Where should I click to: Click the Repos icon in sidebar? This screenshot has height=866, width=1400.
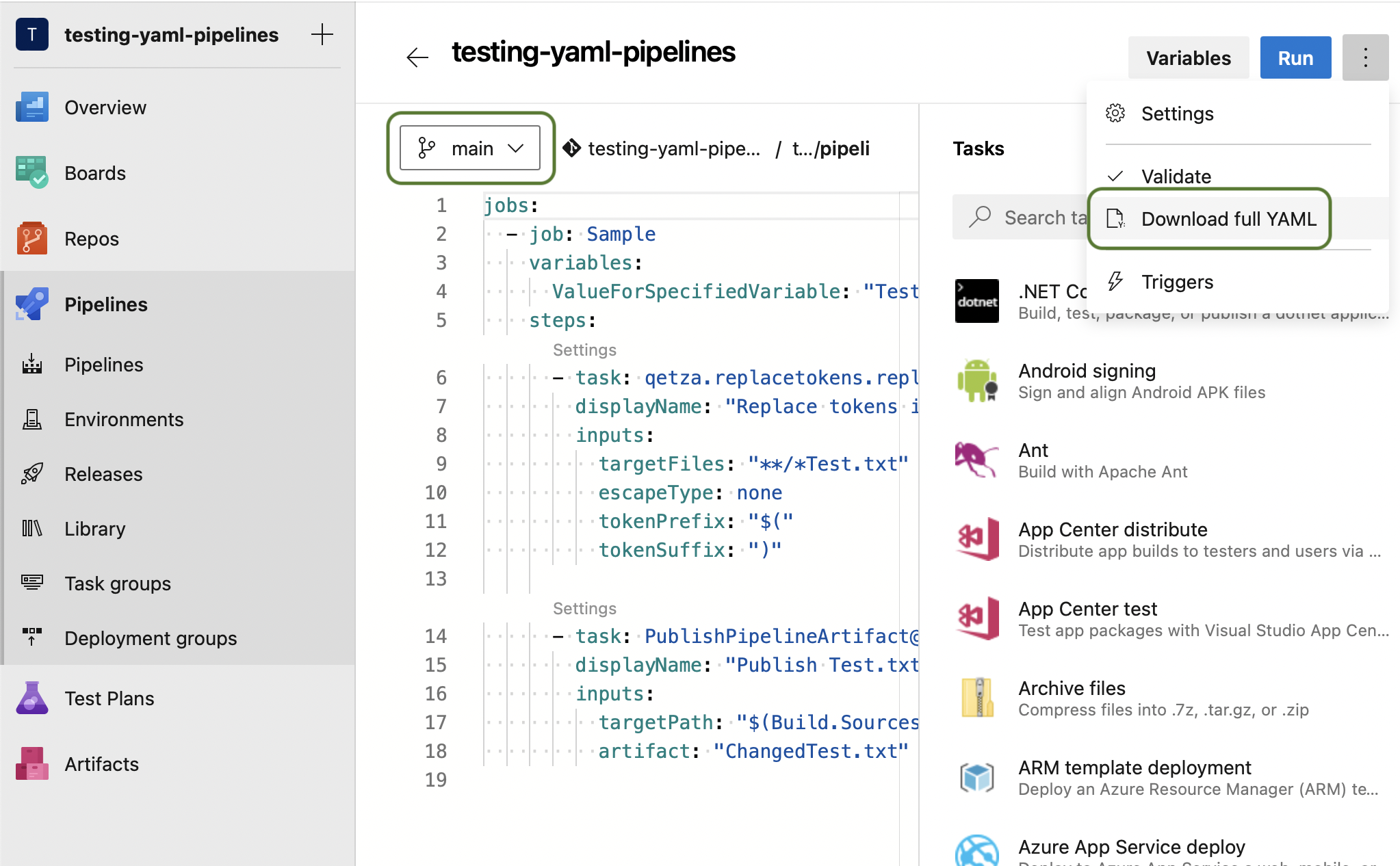(31, 239)
